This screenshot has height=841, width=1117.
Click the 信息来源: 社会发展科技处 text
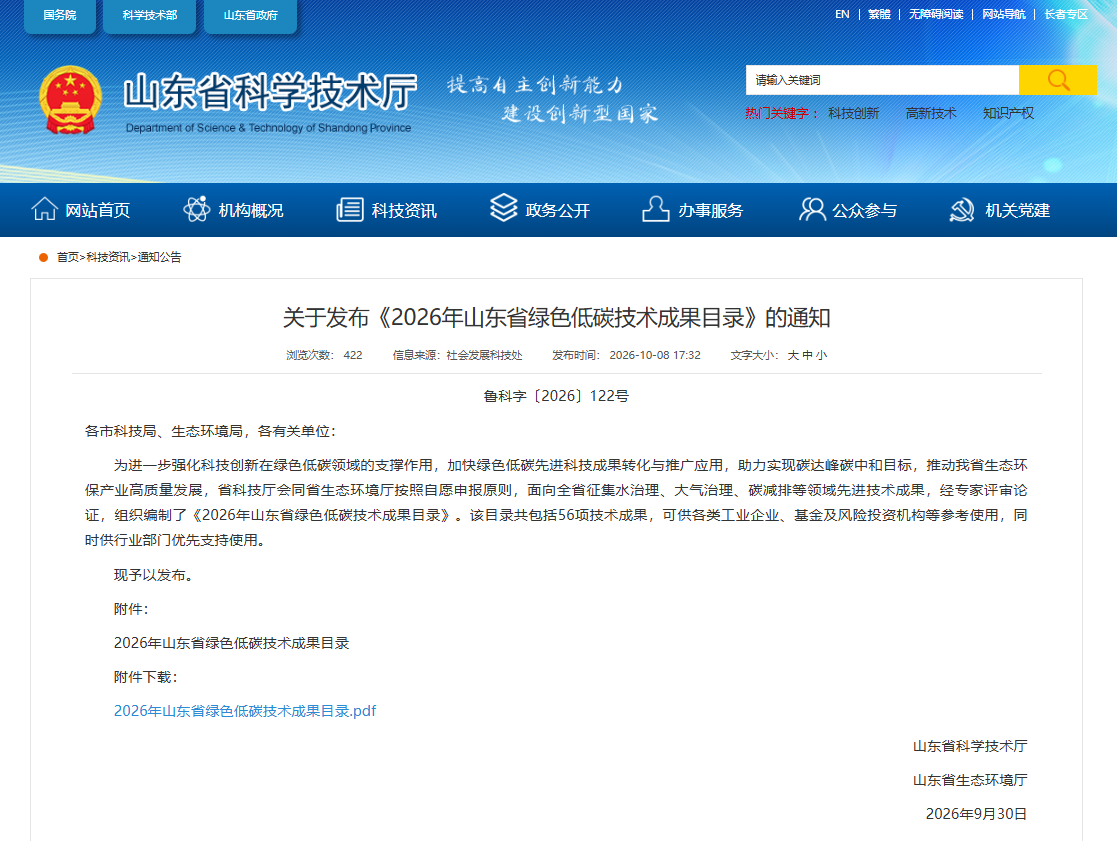pos(457,355)
